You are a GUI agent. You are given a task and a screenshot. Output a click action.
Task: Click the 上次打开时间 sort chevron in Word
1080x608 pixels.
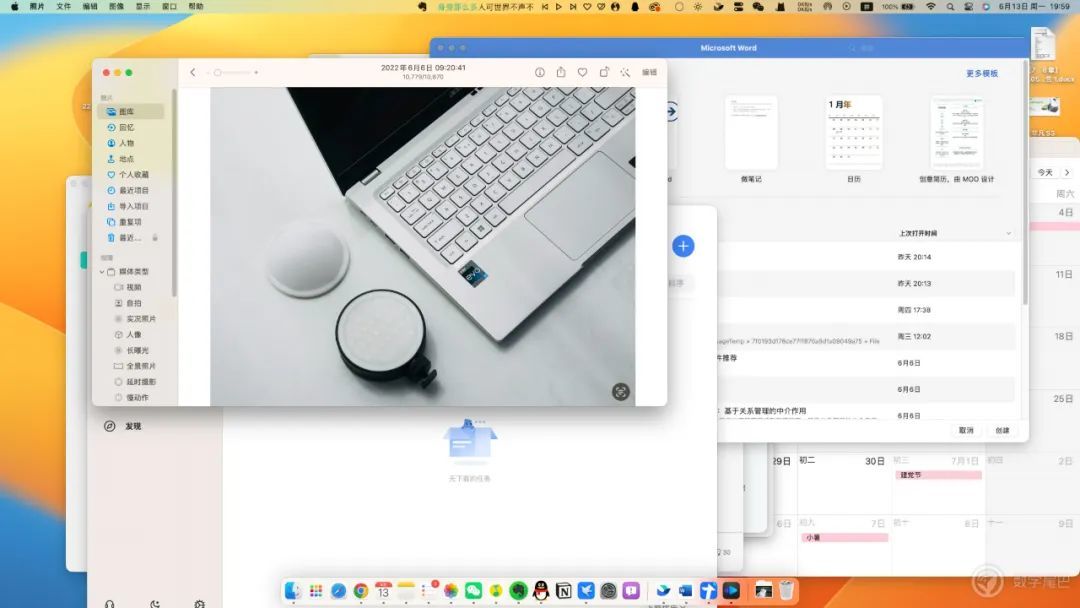pos(1008,233)
